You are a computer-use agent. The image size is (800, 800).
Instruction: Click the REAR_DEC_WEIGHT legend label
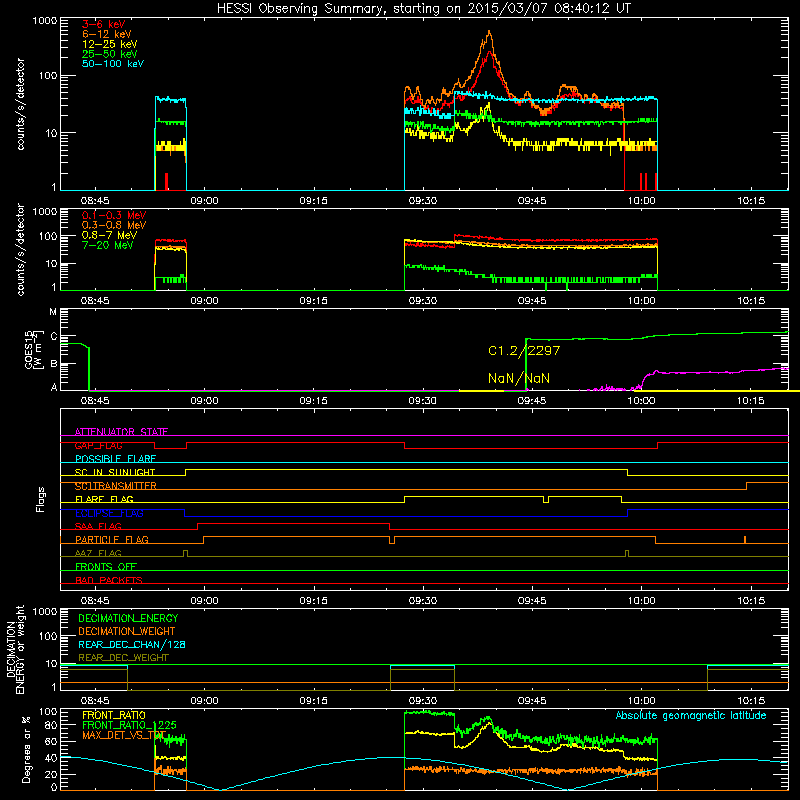click(123, 658)
